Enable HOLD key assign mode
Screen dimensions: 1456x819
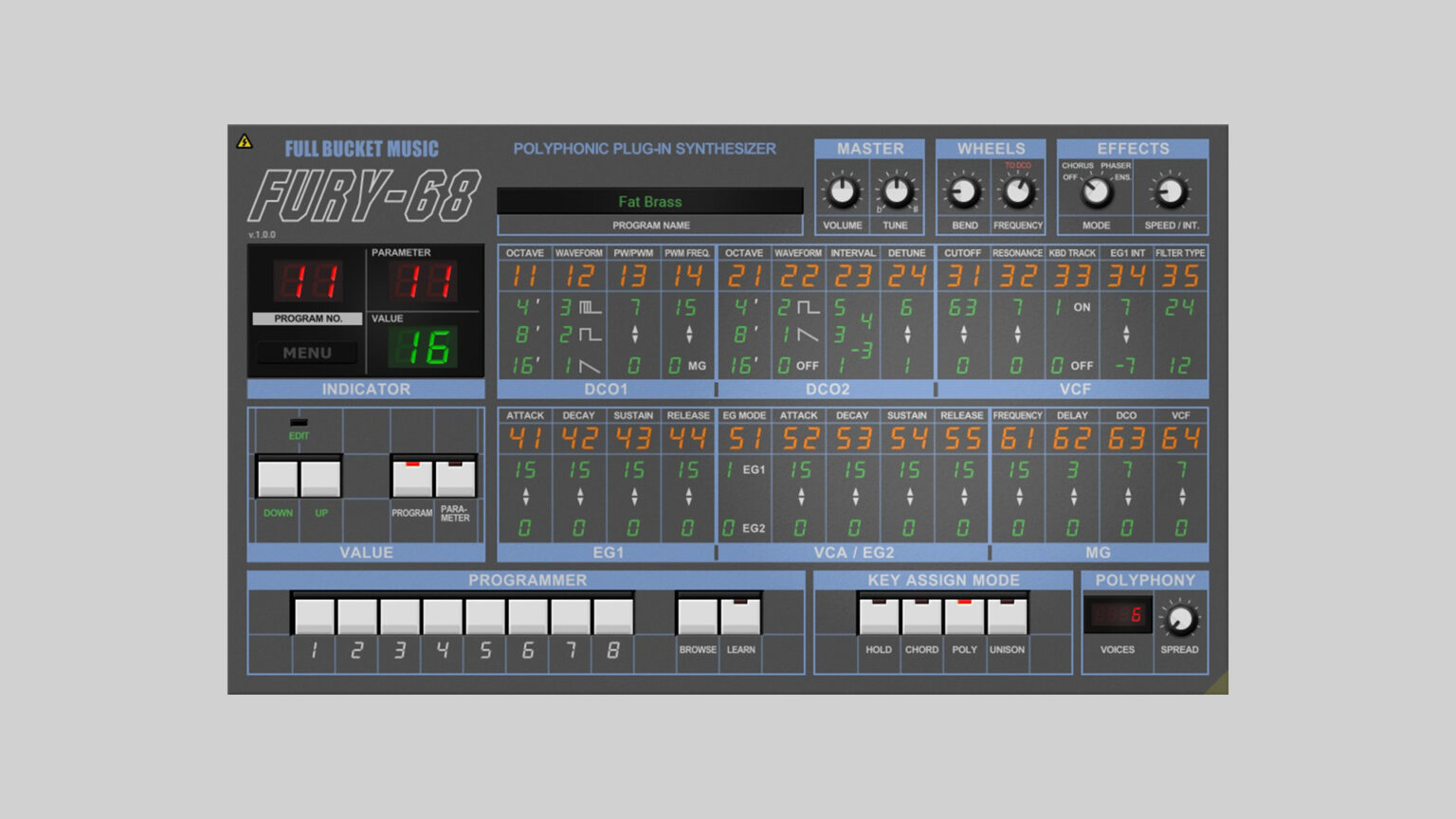click(x=879, y=614)
